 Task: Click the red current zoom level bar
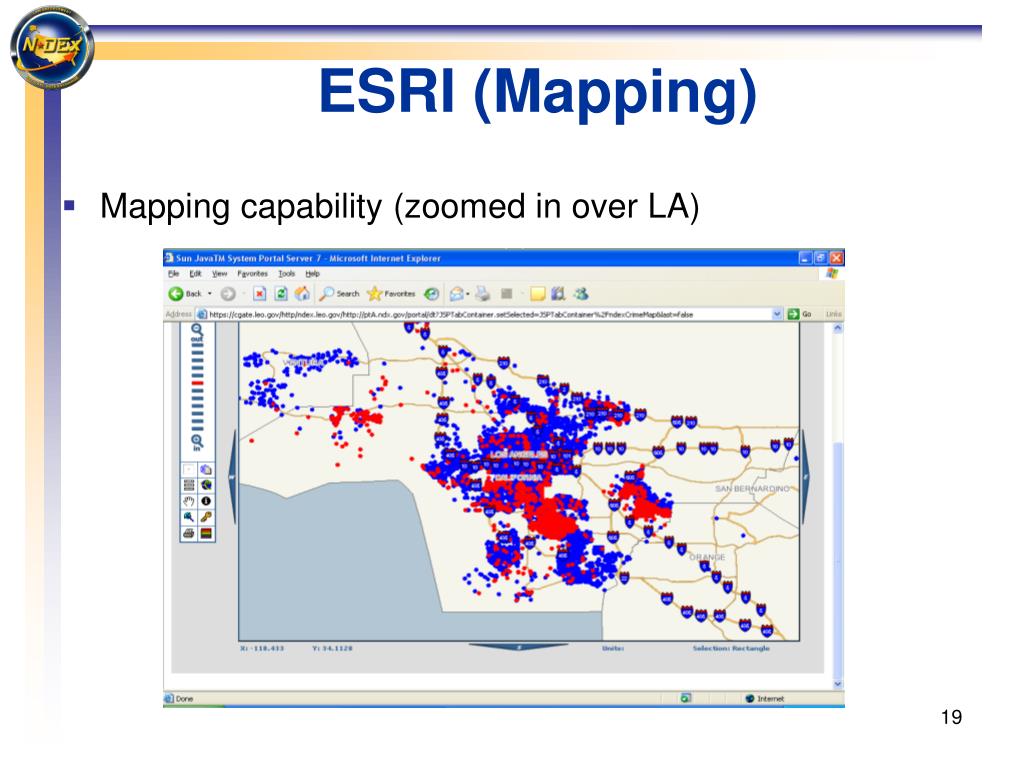[197, 382]
